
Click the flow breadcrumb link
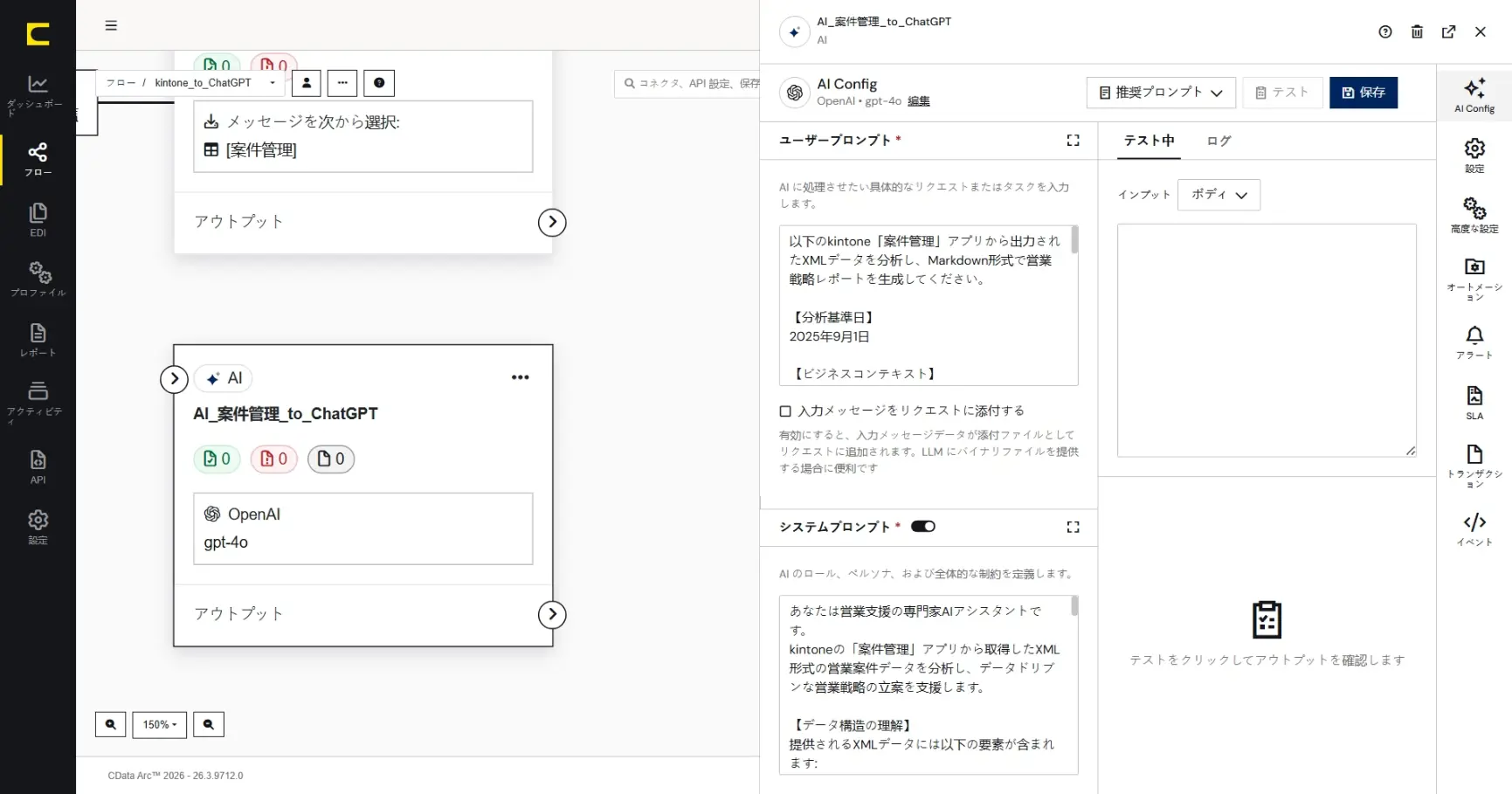(x=120, y=83)
